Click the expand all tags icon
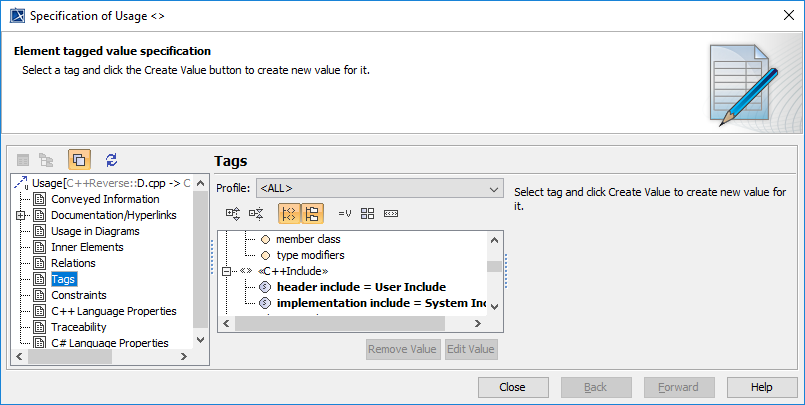The height and width of the screenshot is (405, 805). point(233,213)
